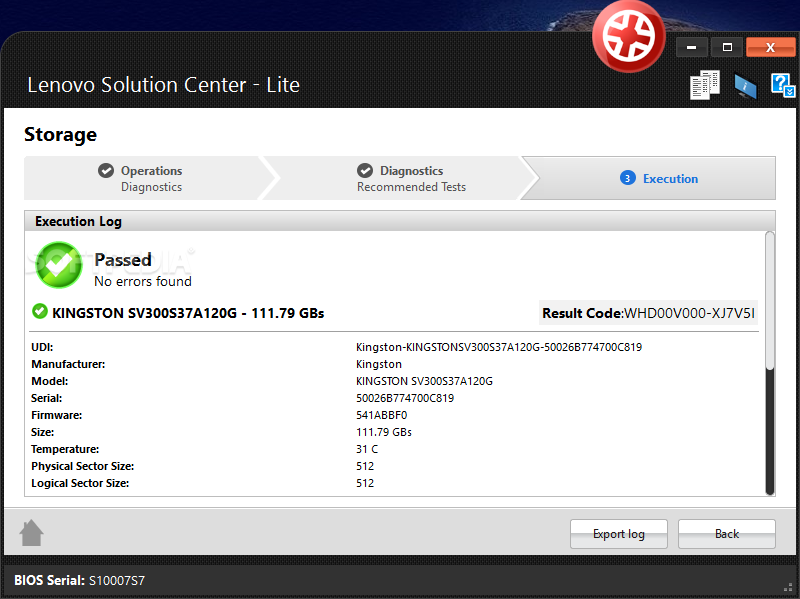Click the Size value 111.79 GBs
Image resolution: width=800 pixels, height=599 pixels.
(384, 432)
